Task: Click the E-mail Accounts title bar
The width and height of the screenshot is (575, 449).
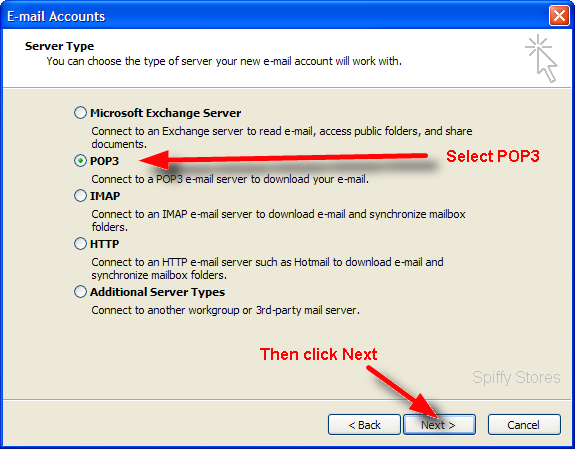Action: tap(275, 16)
